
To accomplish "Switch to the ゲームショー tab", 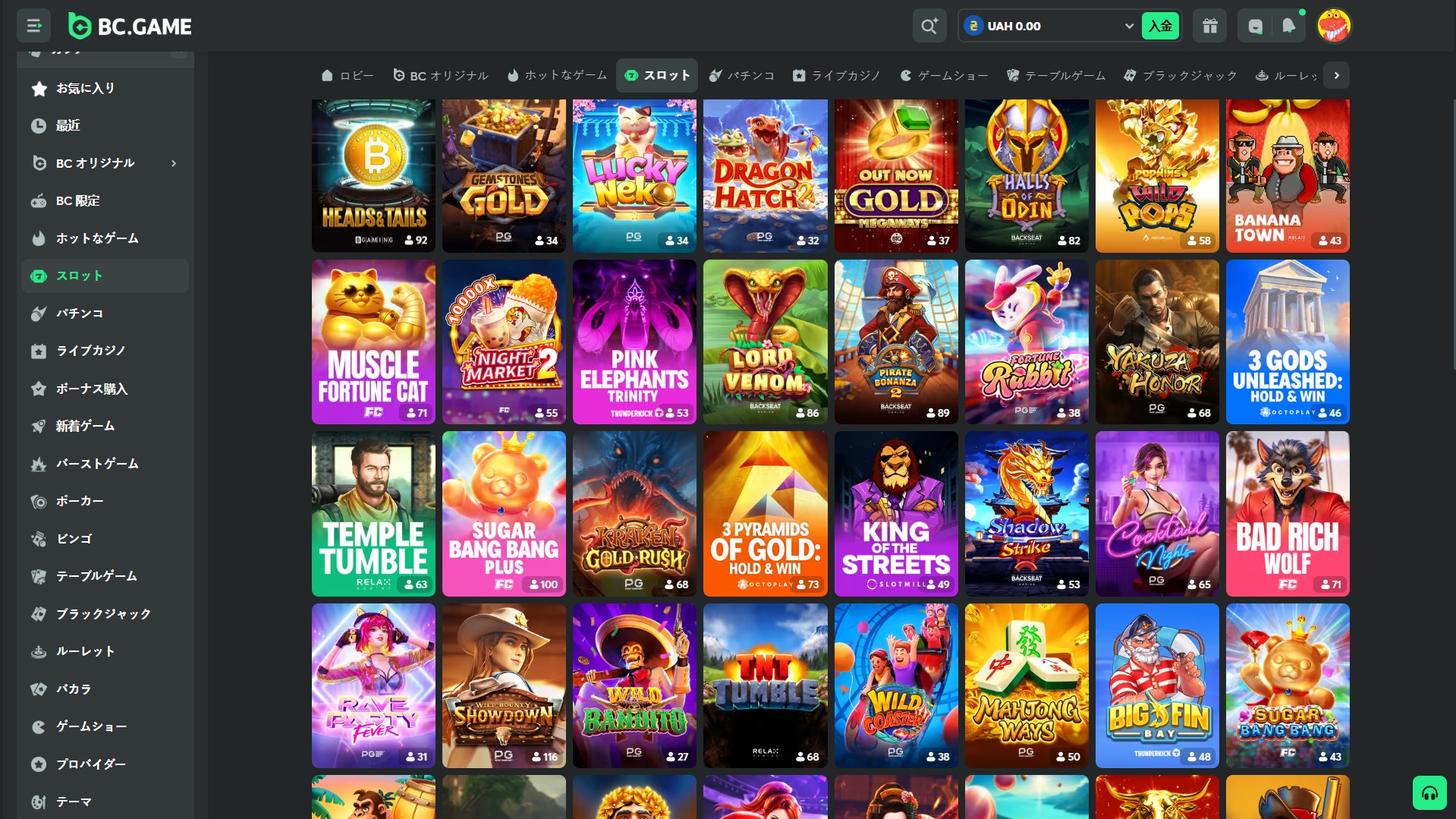I will pyautogui.click(x=944, y=75).
